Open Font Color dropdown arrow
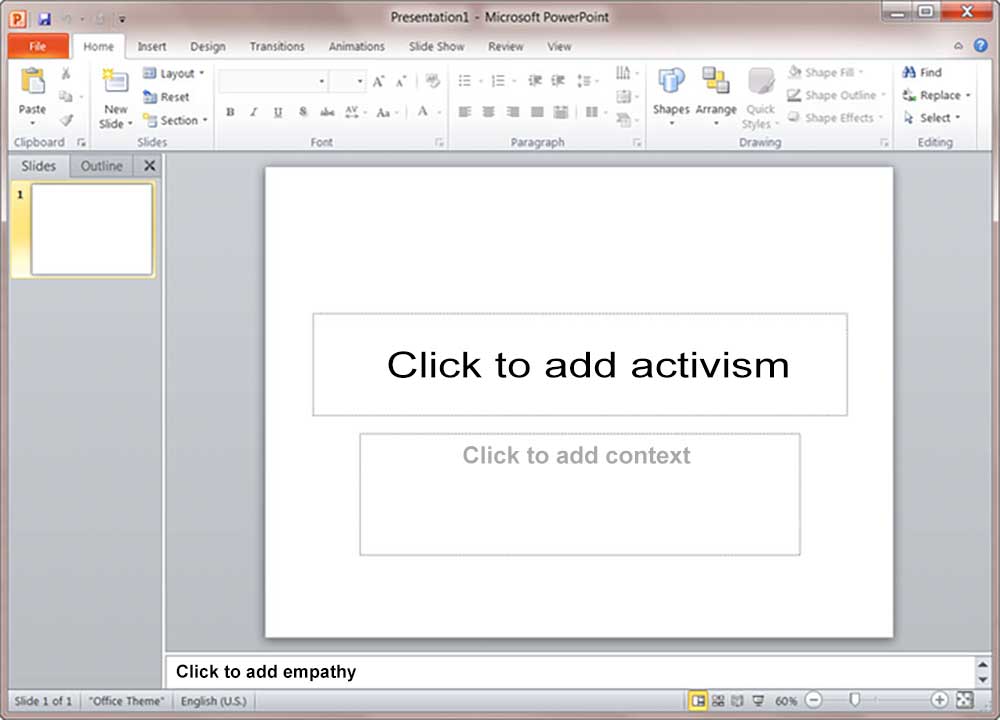This screenshot has width=1000, height=720. pos(439,113)
